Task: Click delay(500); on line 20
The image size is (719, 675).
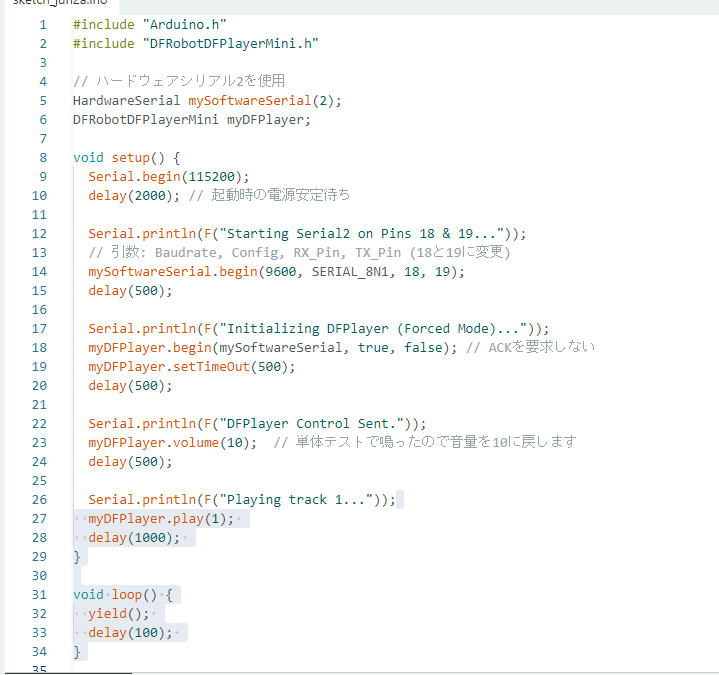Action: click(x=130, y=386)
